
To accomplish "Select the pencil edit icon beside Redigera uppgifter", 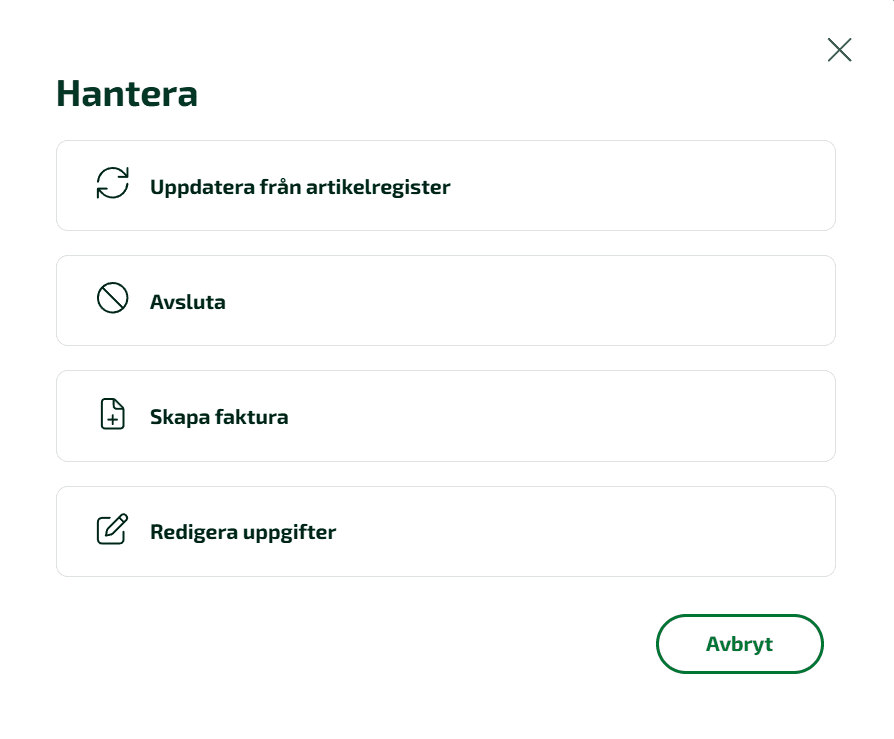I will 111,530.
